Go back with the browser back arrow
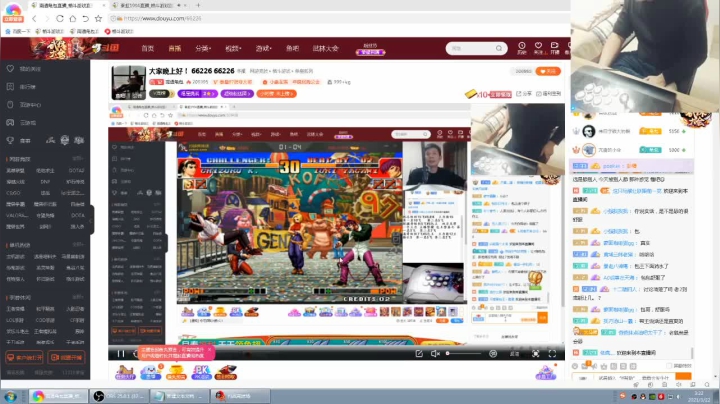720x404 pixels. tap(34, 19)
